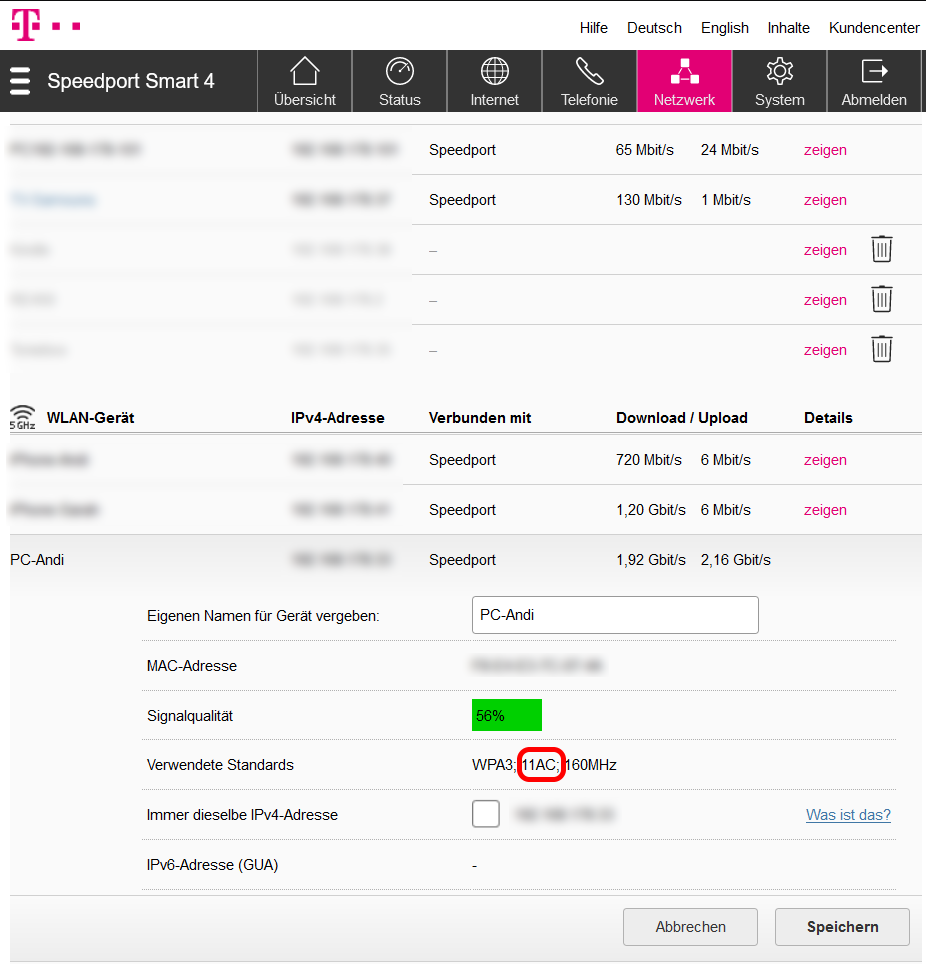This screenshot has width=926, height=964.
Task: Click the WLAN-Gerät column header
Action: pyautogui.click(x=90, y=418)
